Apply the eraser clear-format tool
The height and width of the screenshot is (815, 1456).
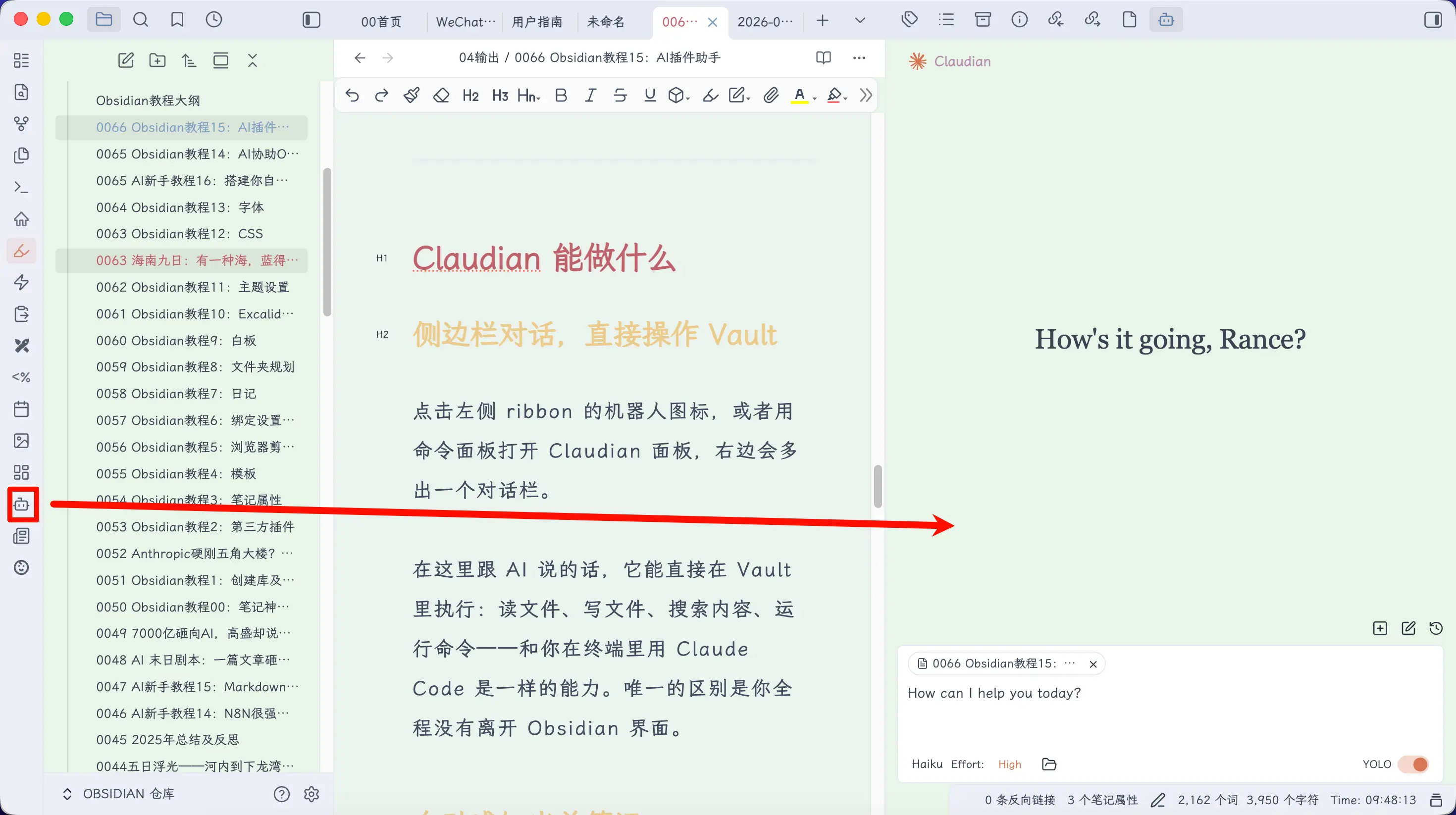click(441, 96)
